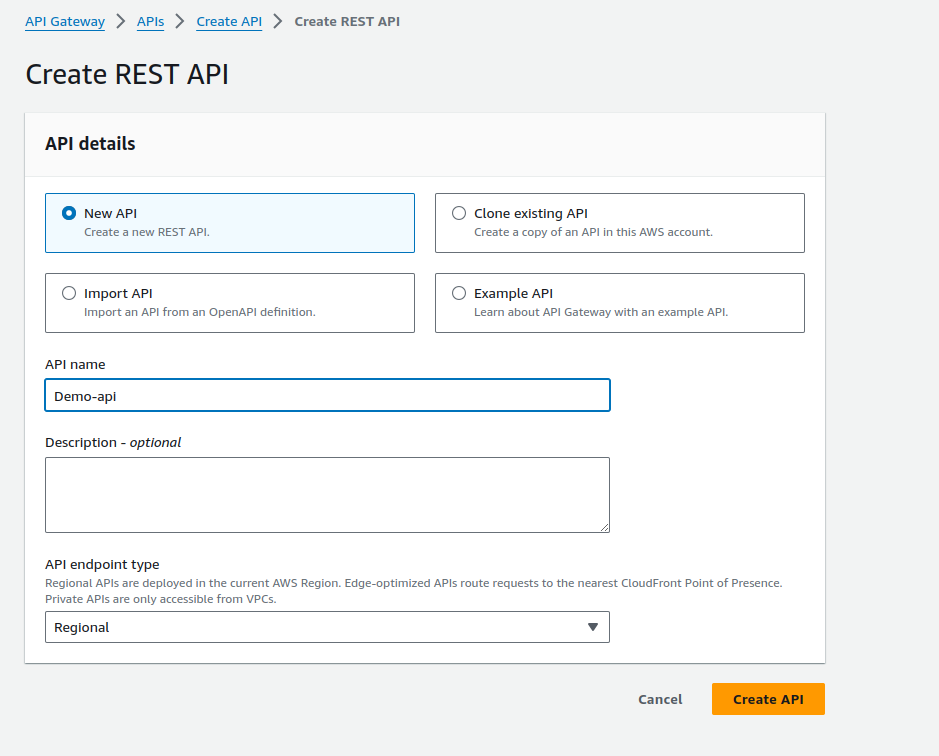Click the 'Create REST API' breadcrumb text
Image resolution: width=939 pixels, height=756 pixels.
(x=347, y=22)
